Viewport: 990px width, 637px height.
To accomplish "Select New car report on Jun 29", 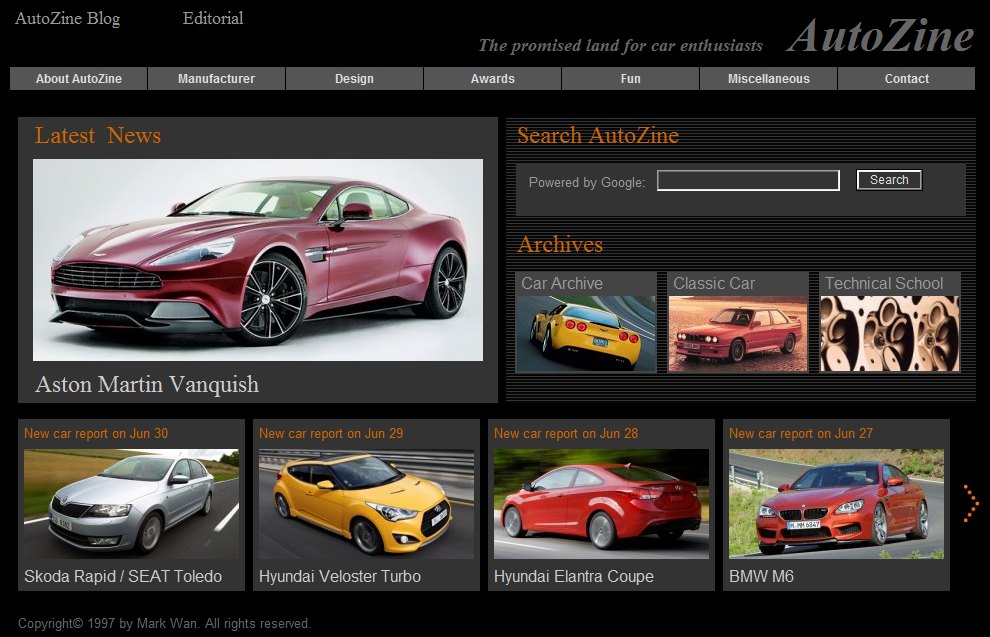I will tap(331, 434).
